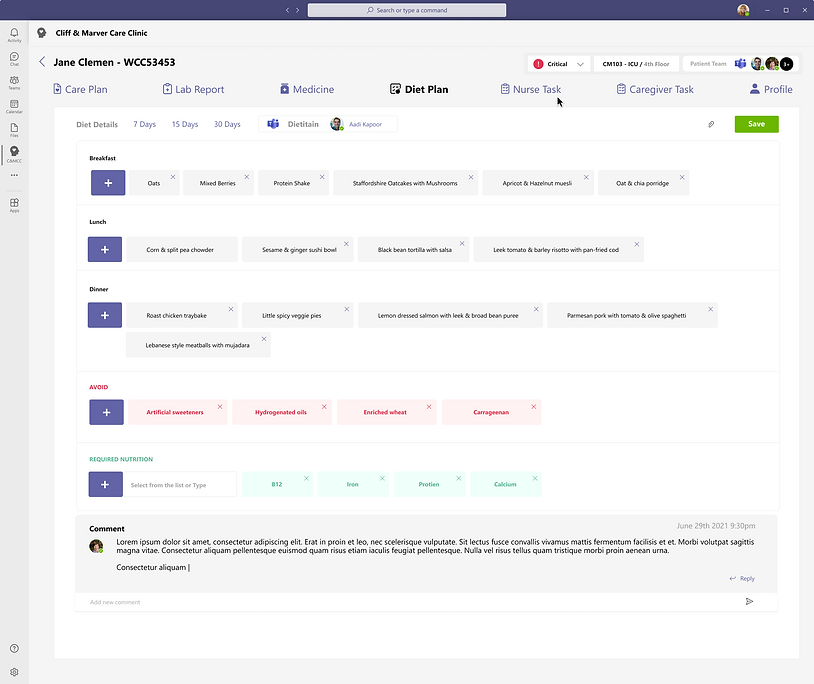The height and width of the screenshot is (684, 814).
Task: Add a dinner item with the plus button
Action: [x=105, y=315]
